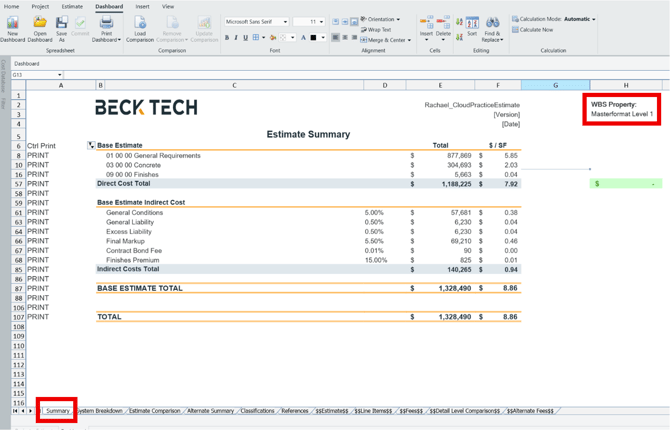The width and height of the screenshot is (670, 431).
Task: Open the System Breakdown sheet tab
Action: coord(100,411)
